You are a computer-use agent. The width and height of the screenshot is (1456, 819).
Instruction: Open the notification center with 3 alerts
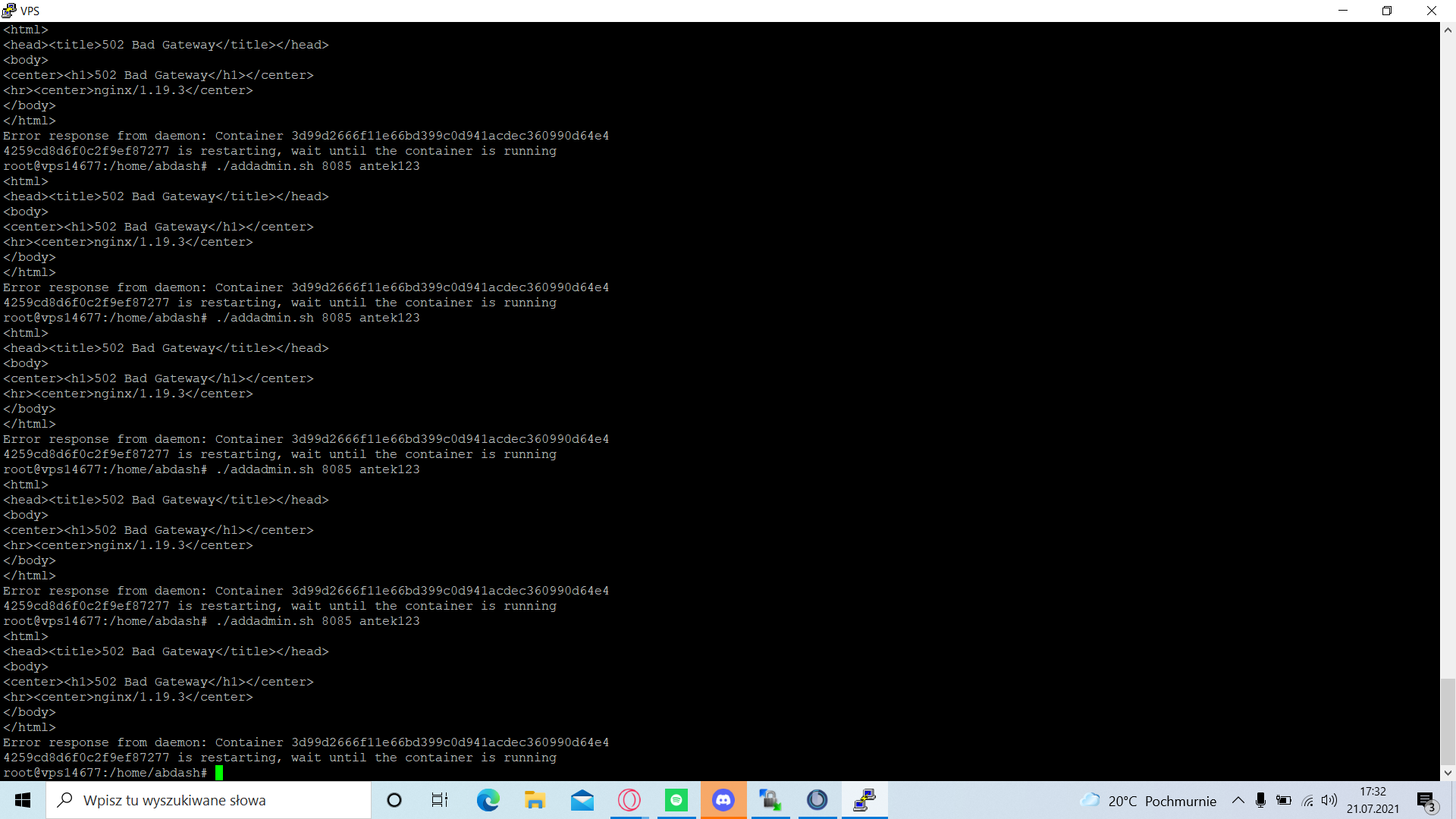coord(1426,801)
